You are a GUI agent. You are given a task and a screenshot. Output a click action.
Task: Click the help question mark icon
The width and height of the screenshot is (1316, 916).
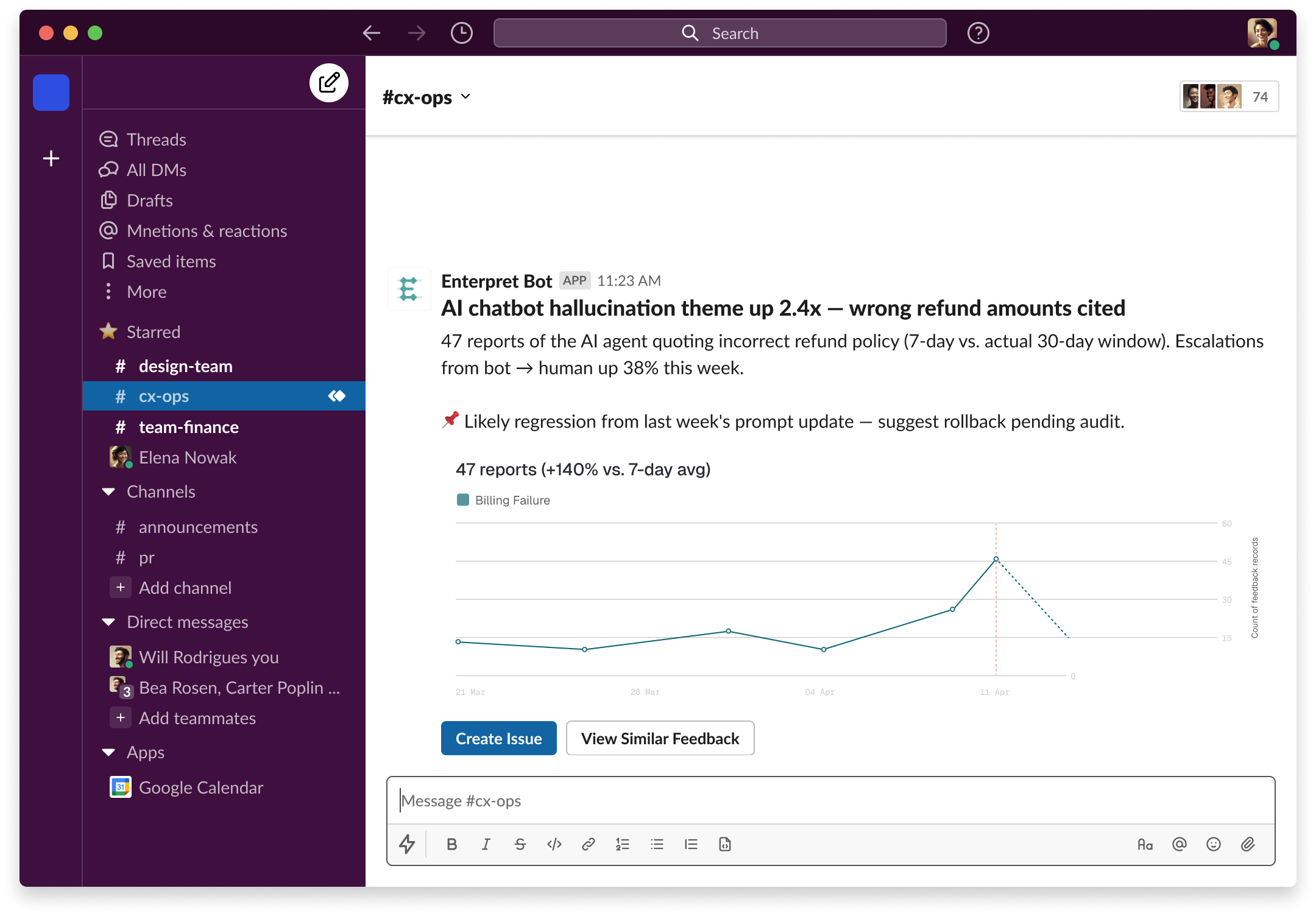(978, 33)
